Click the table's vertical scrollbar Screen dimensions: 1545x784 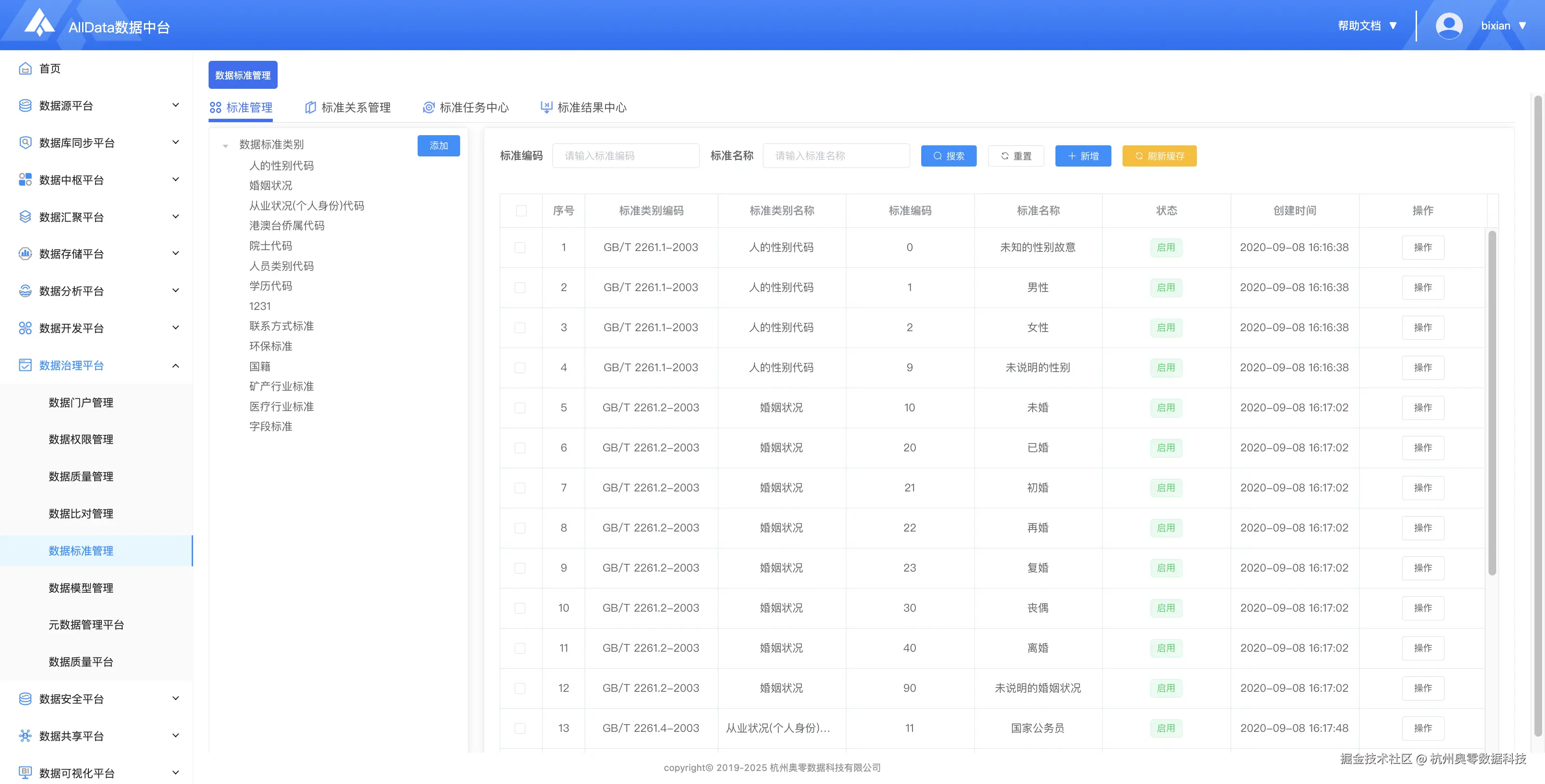click(x=1491, y=402)
